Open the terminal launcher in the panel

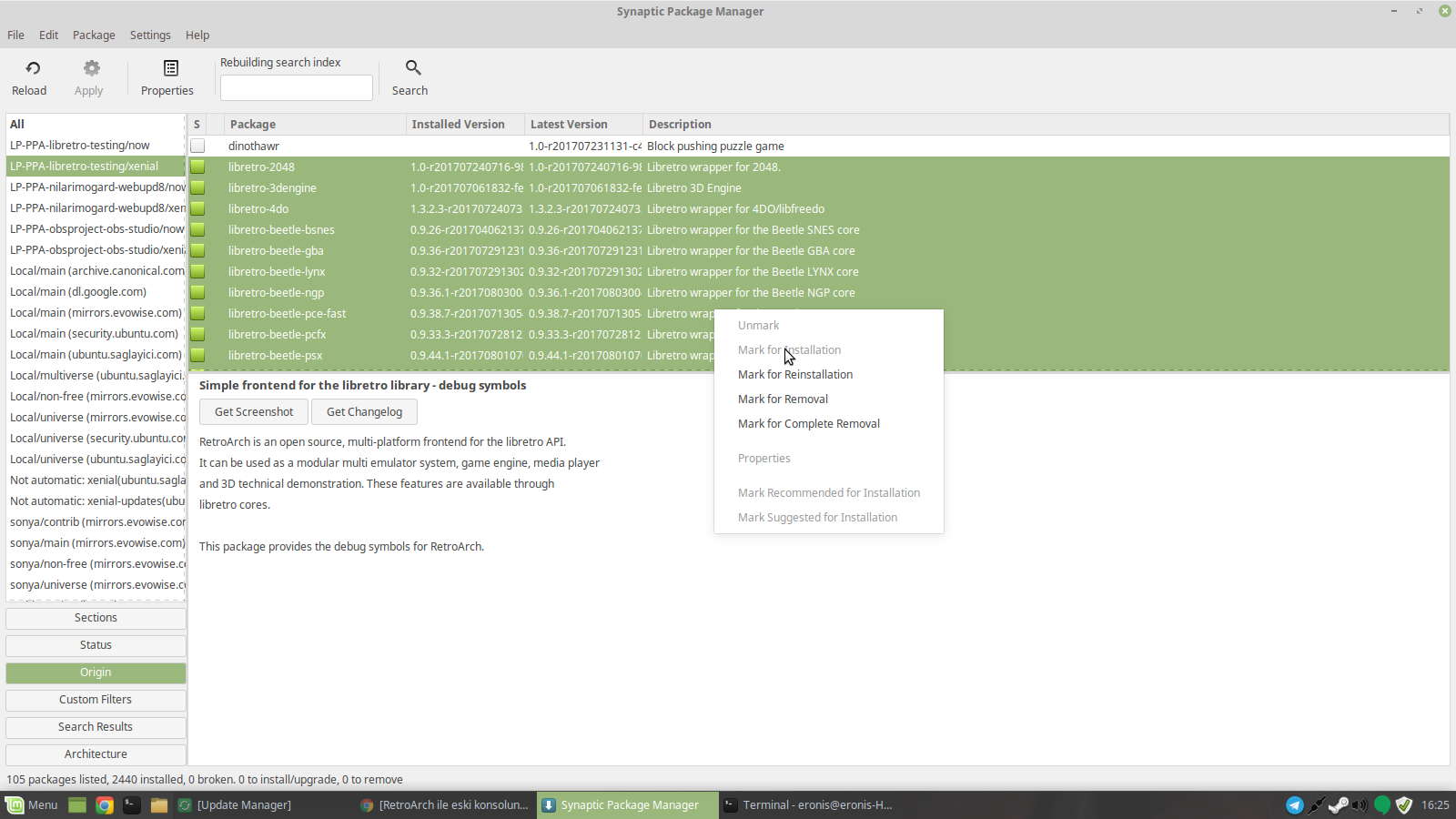point(132,805)
